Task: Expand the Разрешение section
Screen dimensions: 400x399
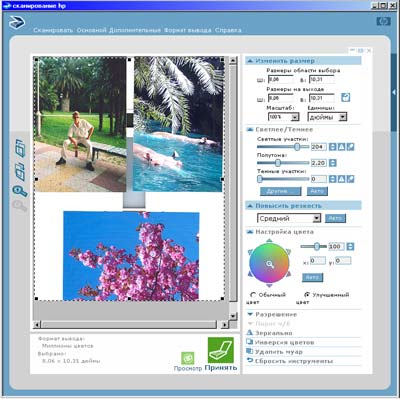Action: (x=272, y=314)
